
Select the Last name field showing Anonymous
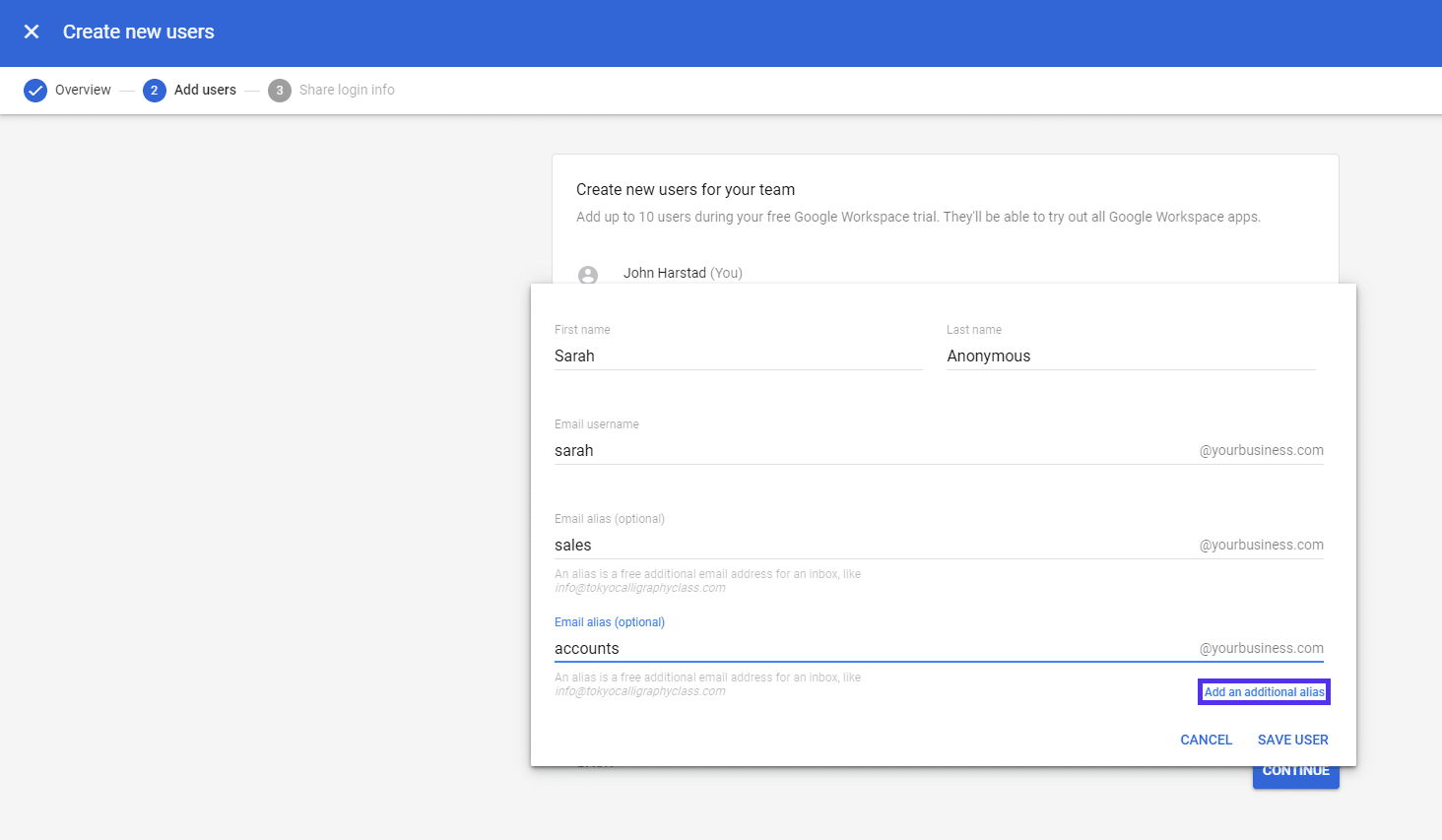click(x=1129, y=355)
